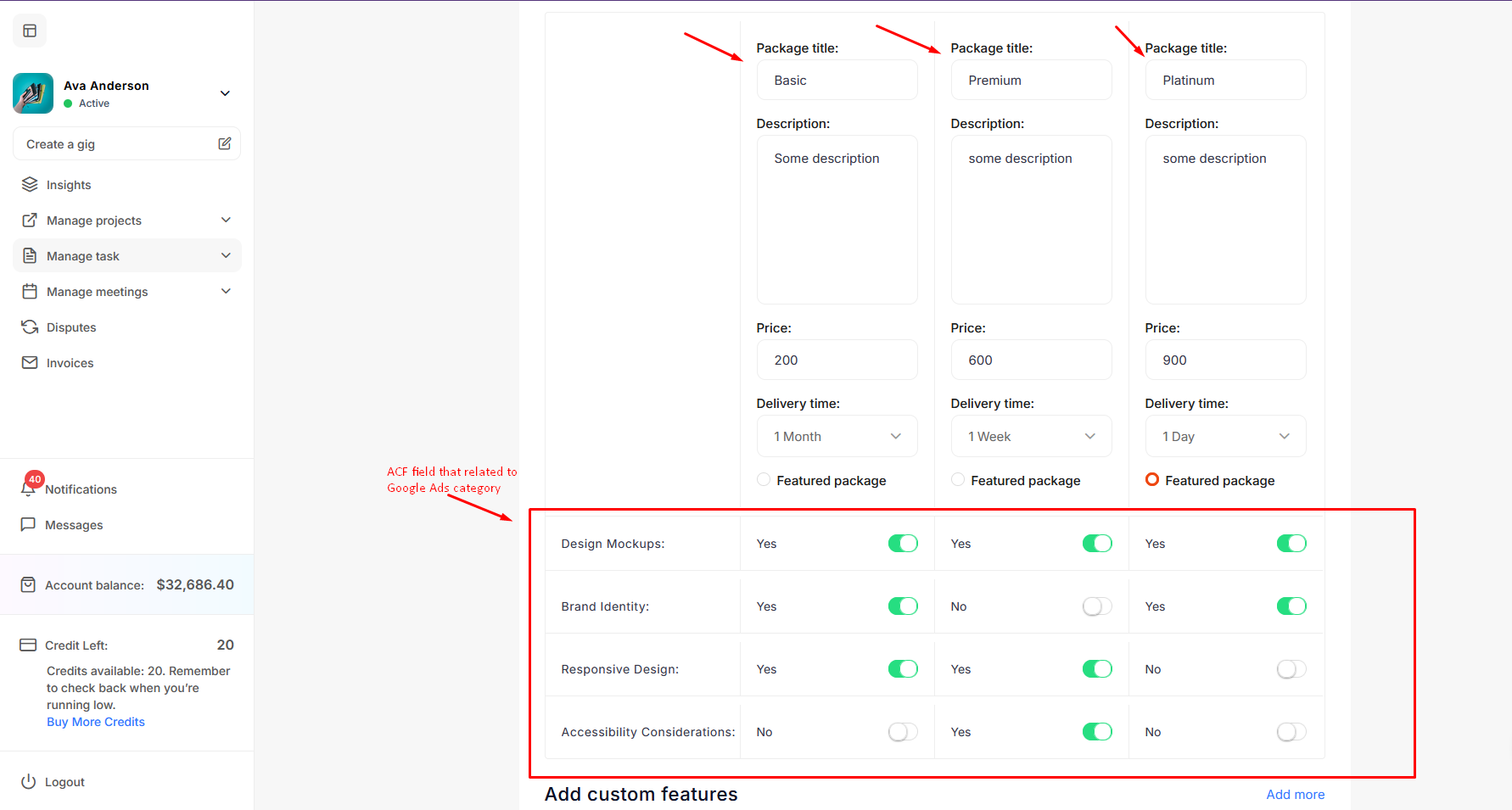Turn on Accessibility Considerations for Platinum package
1512x810 pixels.
(1291, 732)
